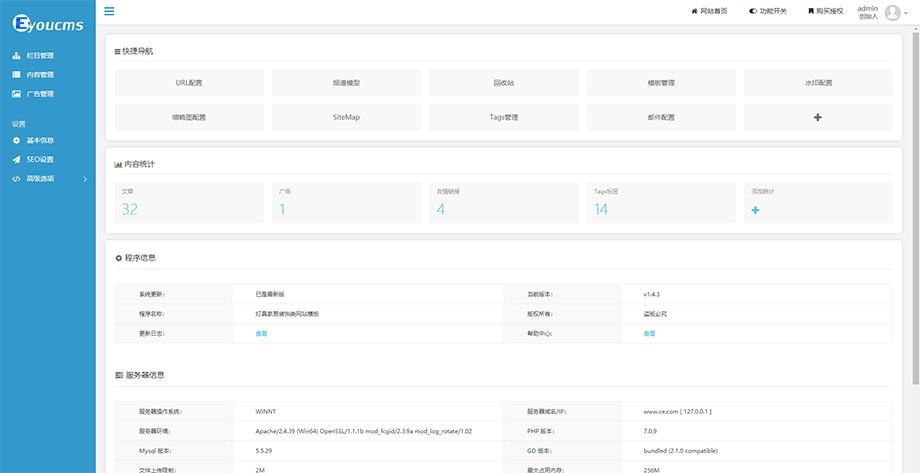The height and width of the screenshot is (473, 920).
Task: Collapse the sidebar with the hamburger icon
Action: pos(109,11)
